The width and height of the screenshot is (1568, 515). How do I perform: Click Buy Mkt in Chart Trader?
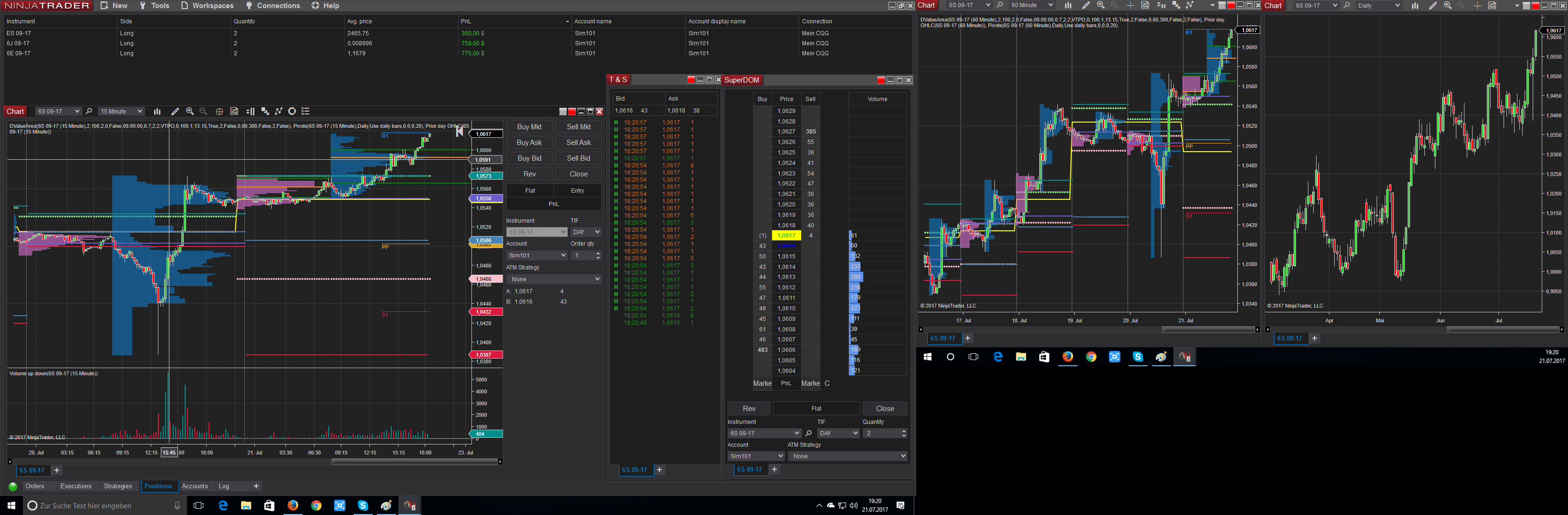click(529, 126)
